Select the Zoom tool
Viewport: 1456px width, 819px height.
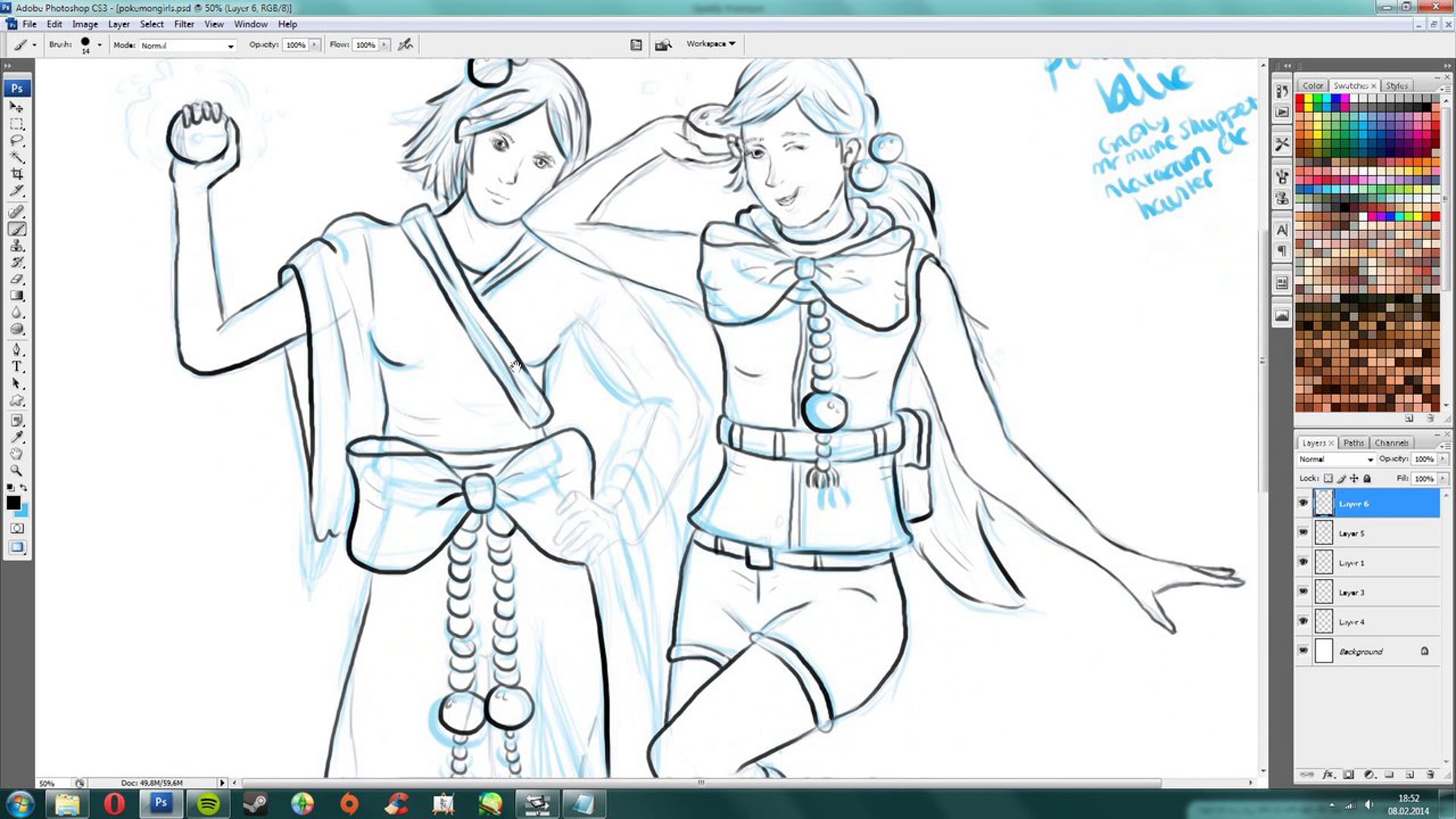[17, 470]
